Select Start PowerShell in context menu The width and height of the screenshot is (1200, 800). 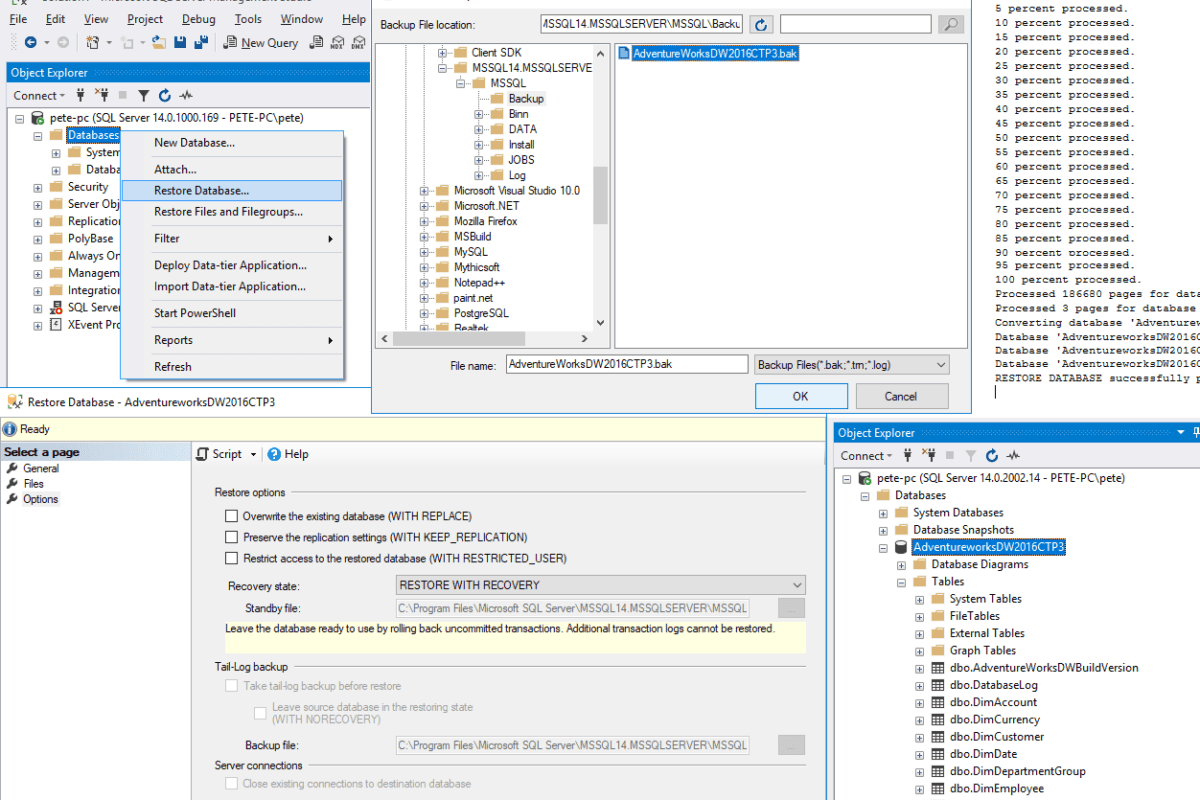pyautogui.click(x=231, y=313)
